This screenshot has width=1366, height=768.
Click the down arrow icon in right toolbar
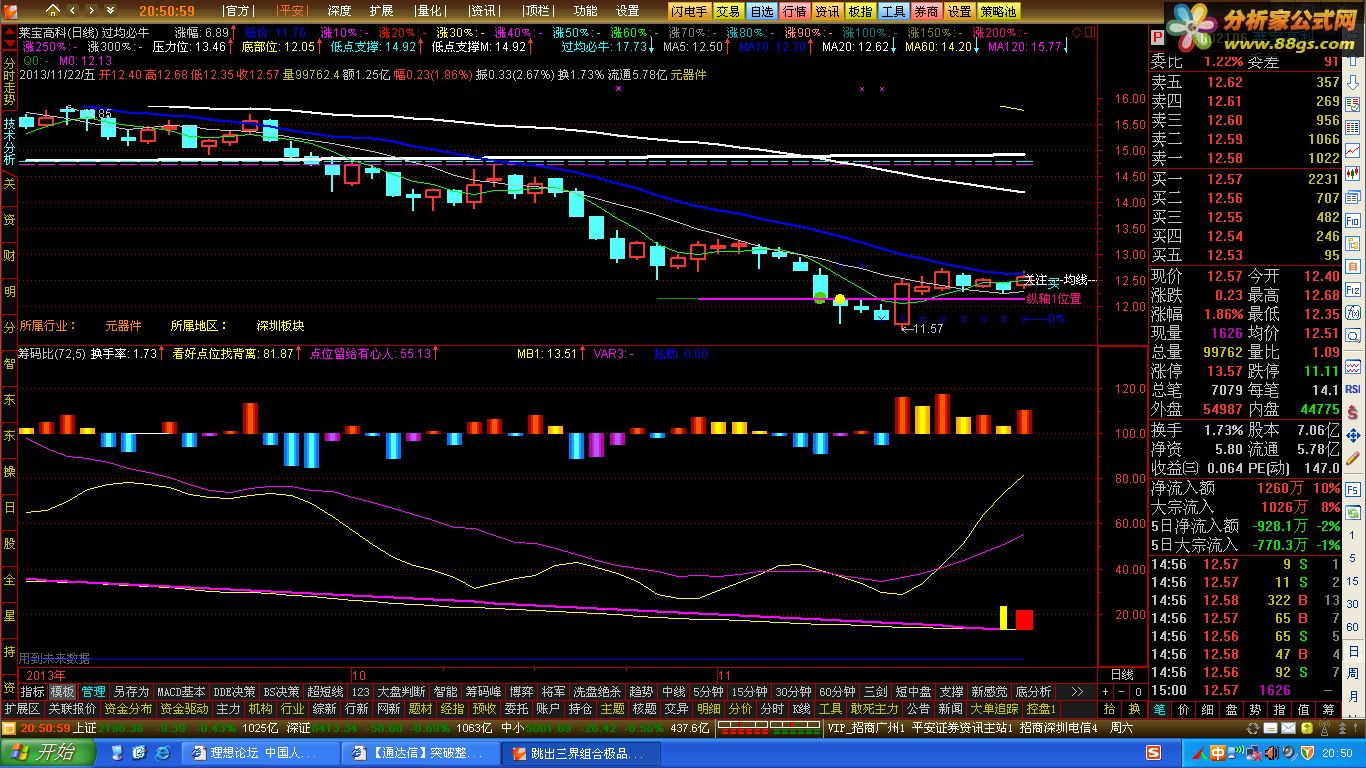(1353, 82)
